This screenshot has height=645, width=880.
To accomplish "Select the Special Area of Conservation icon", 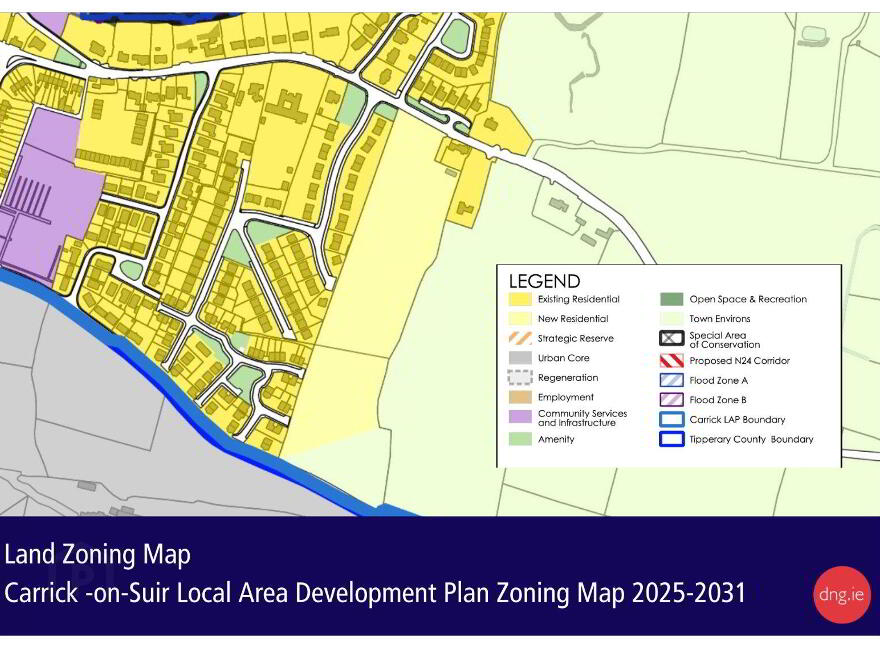I will click(x=671, y=338).
